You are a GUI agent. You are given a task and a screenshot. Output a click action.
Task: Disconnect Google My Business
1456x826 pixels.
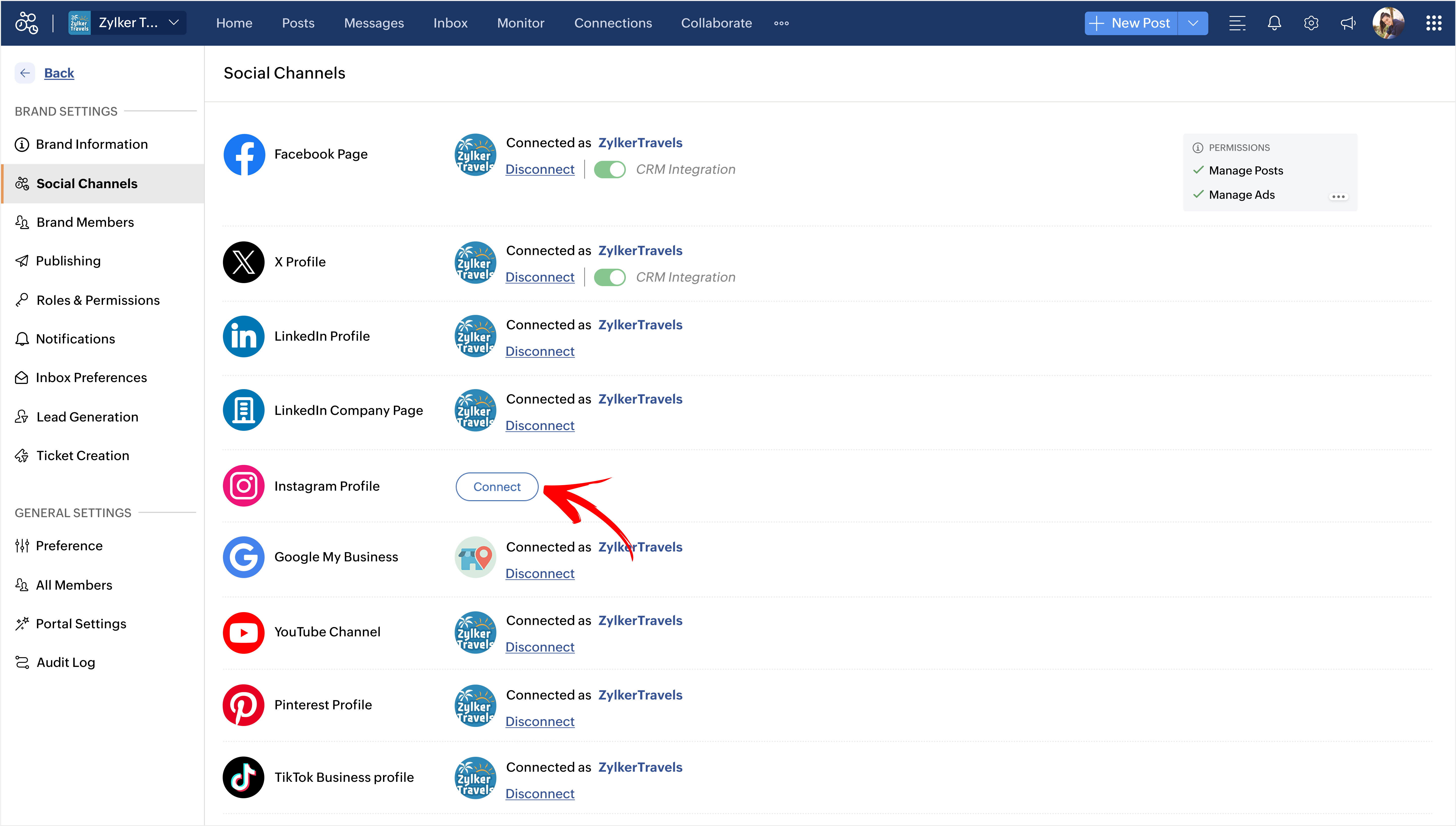[x=540, y=574]
